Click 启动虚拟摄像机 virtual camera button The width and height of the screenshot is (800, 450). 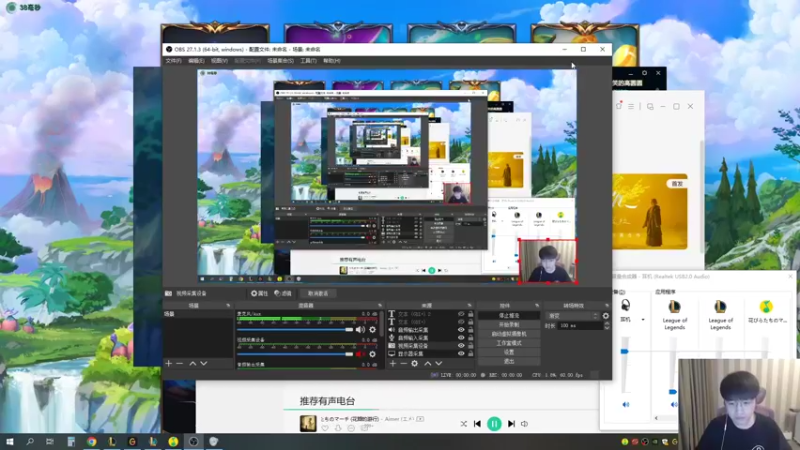point(509,334)
